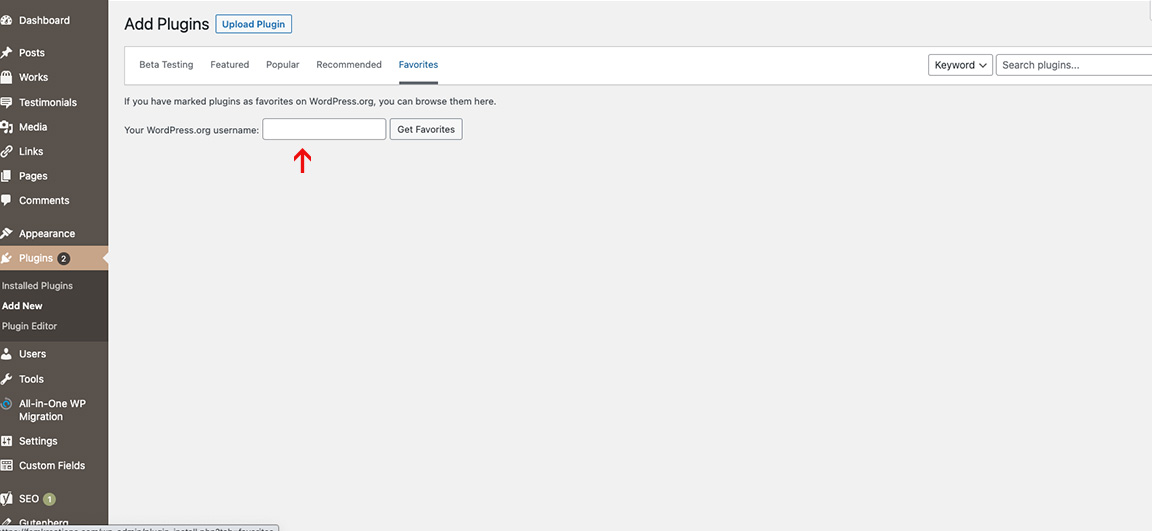
Task: Open the Tools menu label
Action: [32, 379]
